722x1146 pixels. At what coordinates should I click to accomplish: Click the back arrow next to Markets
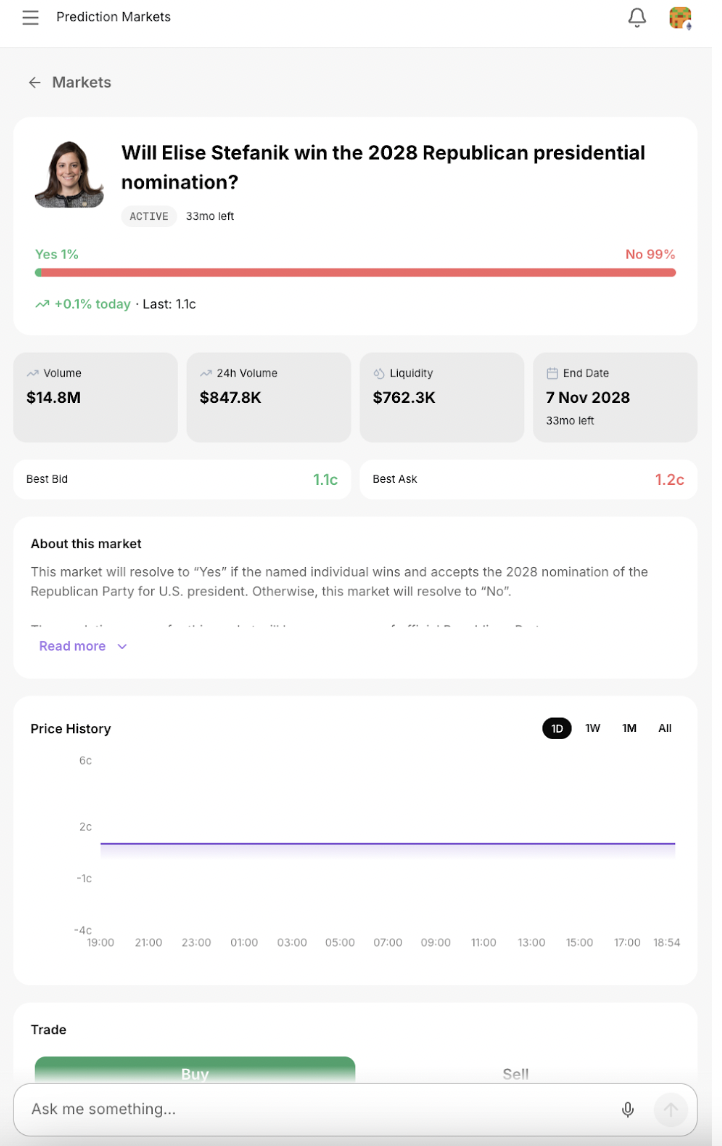(x=34, y=82)
